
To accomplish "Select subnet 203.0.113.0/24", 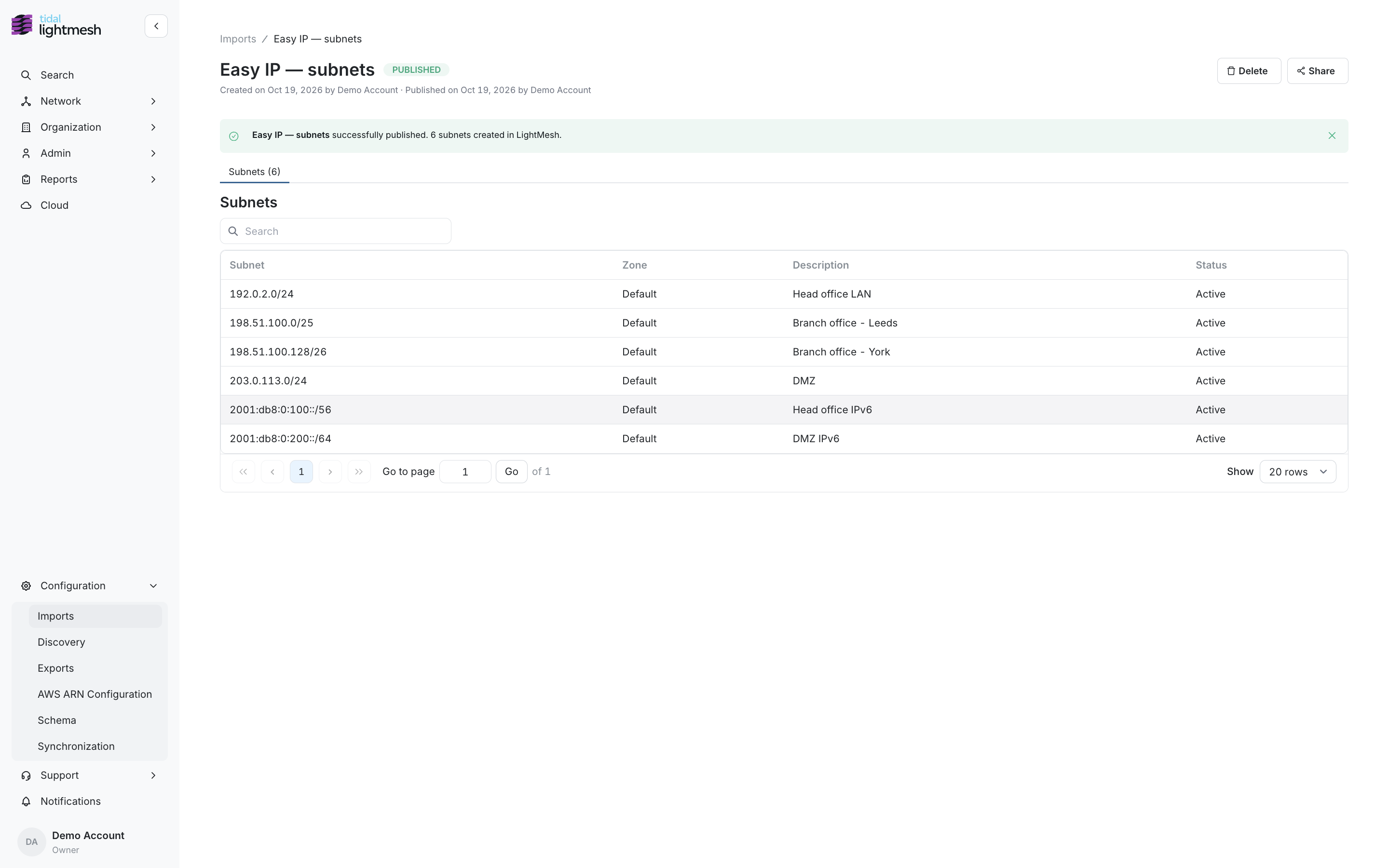I will point(268,380).
